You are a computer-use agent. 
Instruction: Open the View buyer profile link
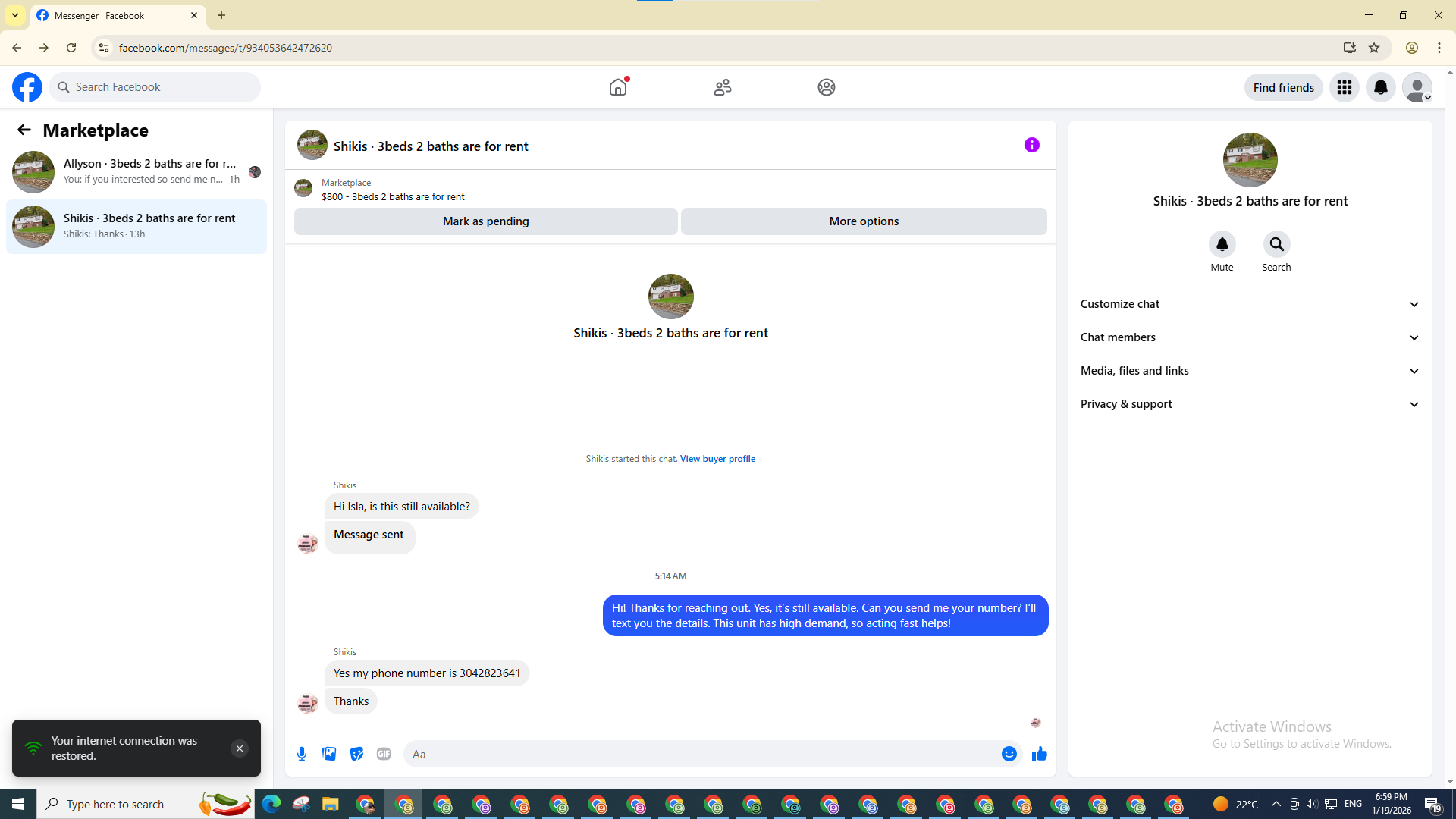click(x=717, y=459)
